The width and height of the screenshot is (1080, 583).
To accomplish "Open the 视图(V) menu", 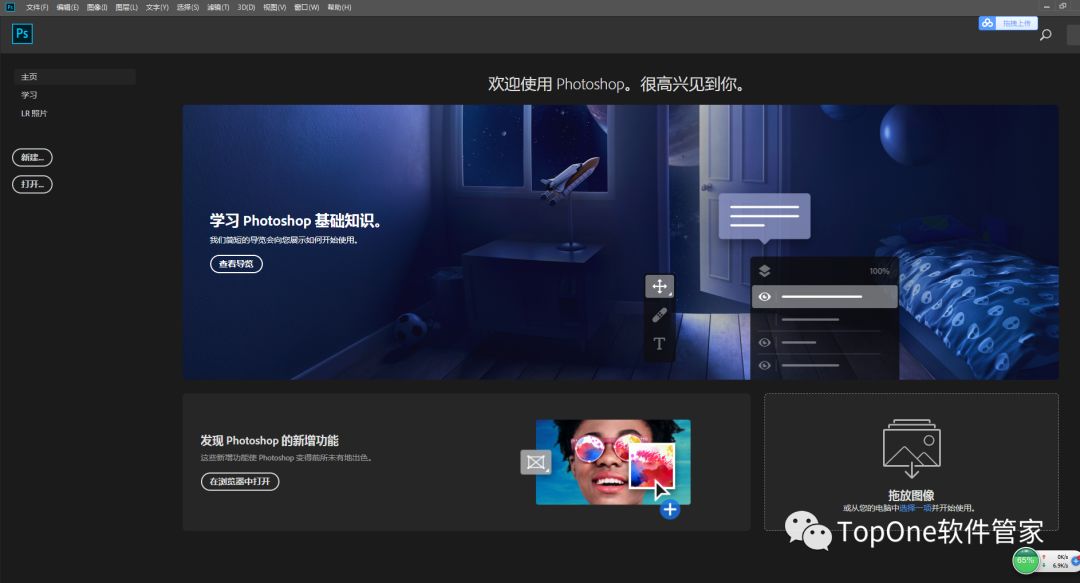I will 274,7.
